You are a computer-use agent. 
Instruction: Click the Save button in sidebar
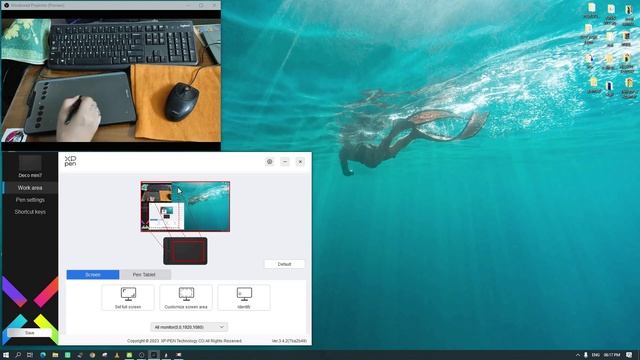(x=29, y=333)
